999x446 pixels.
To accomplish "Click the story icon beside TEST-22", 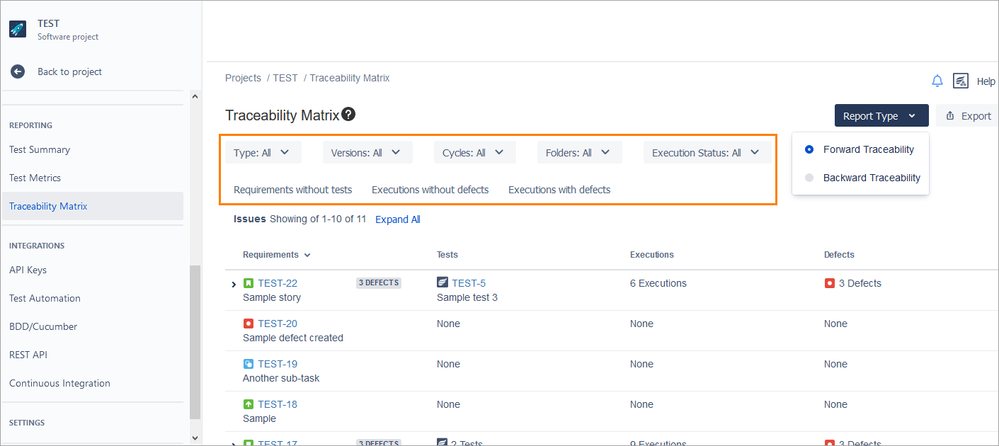I will pos(248,284).
